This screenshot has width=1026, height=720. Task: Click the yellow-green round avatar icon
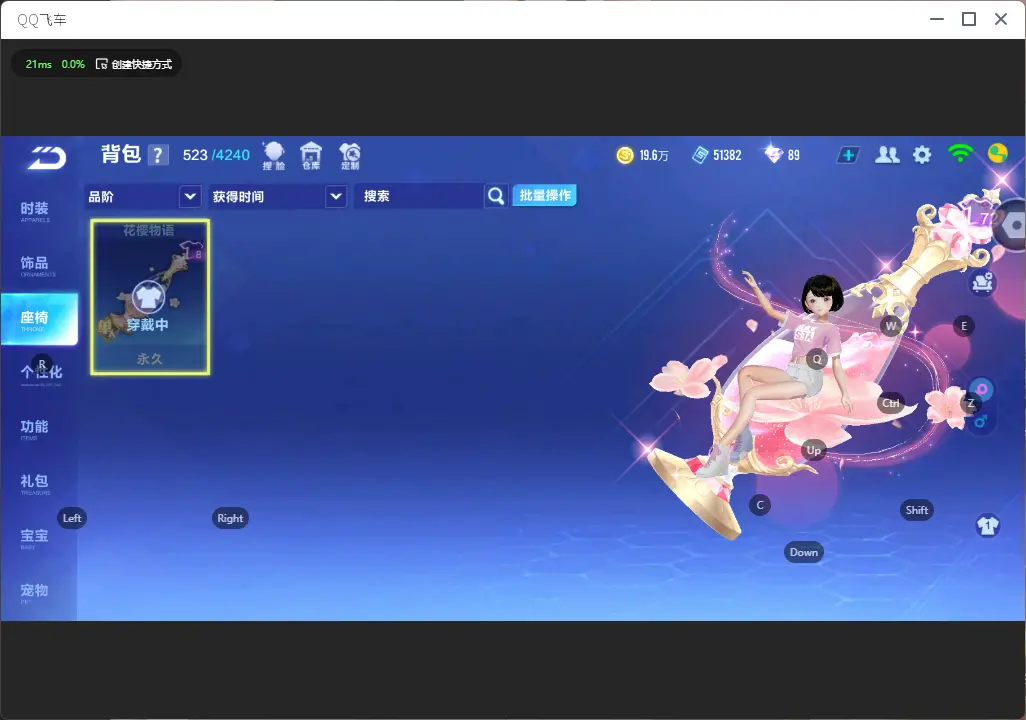point(997,154)
